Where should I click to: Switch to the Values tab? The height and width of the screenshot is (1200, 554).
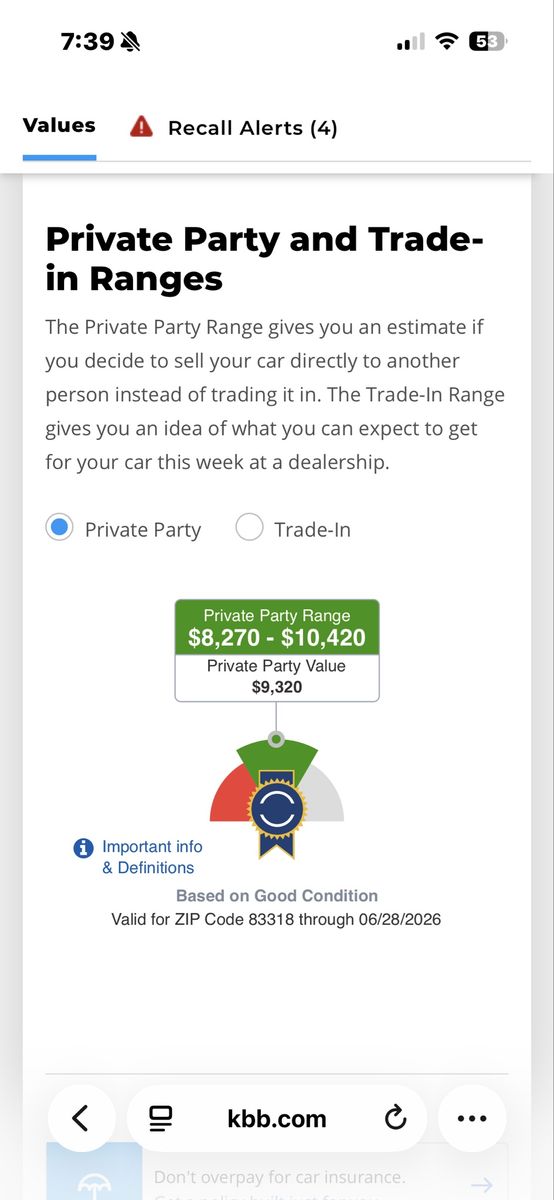click(59, 126)
